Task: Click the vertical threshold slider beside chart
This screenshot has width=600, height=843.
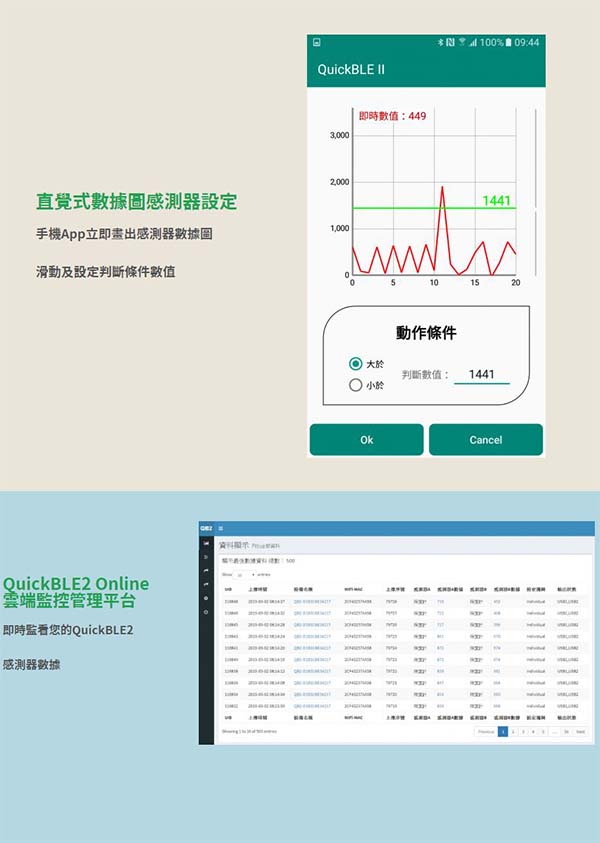Action: (536, 208)
